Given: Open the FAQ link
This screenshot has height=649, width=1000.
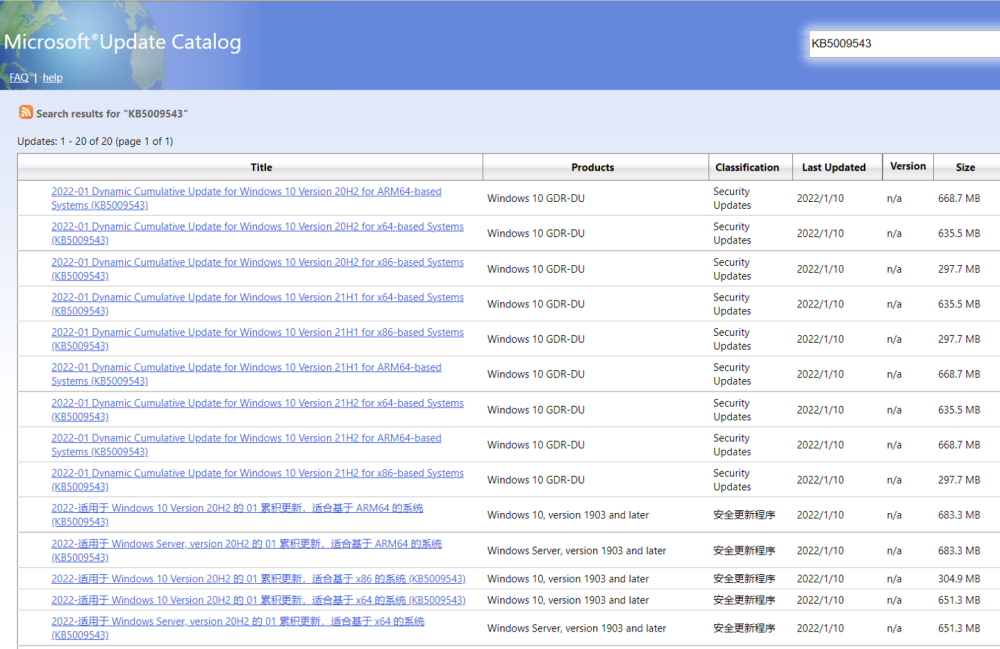Looking at the screenshot, I should pos(19,78).
